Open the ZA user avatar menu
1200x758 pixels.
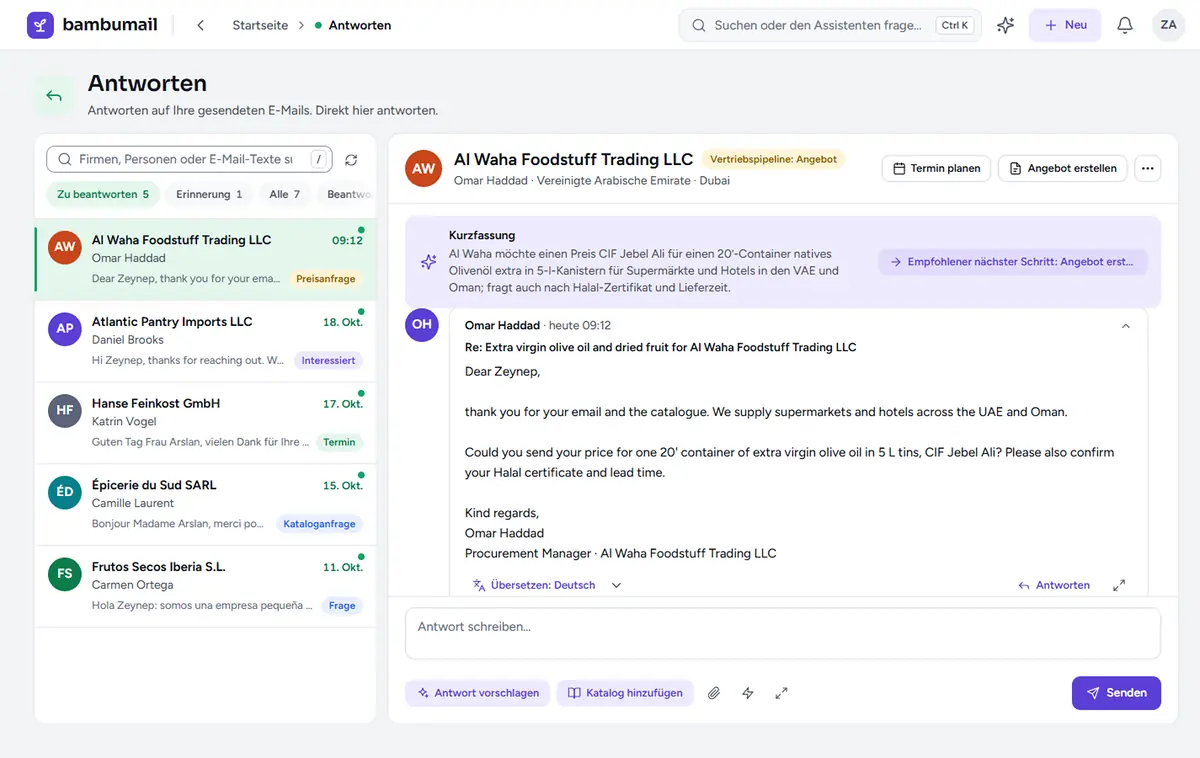click(1168, 25)
